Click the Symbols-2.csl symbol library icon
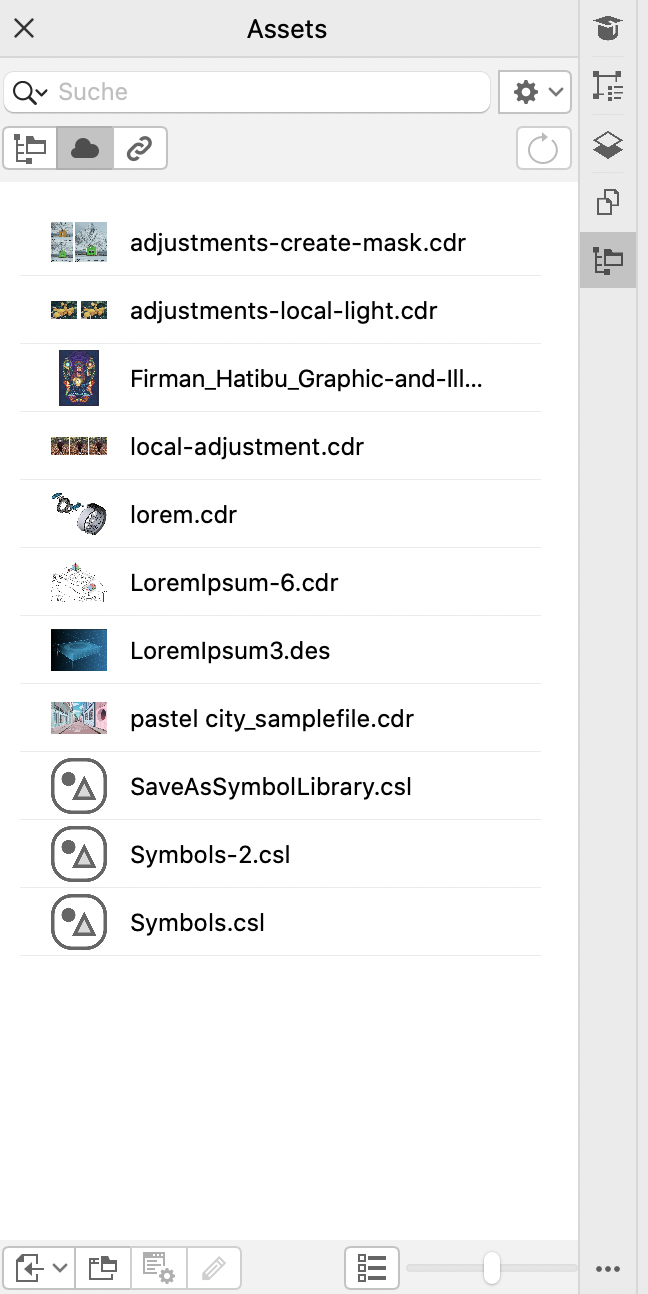The height and width of the screenshot is (1294, 648). (79, 855)
